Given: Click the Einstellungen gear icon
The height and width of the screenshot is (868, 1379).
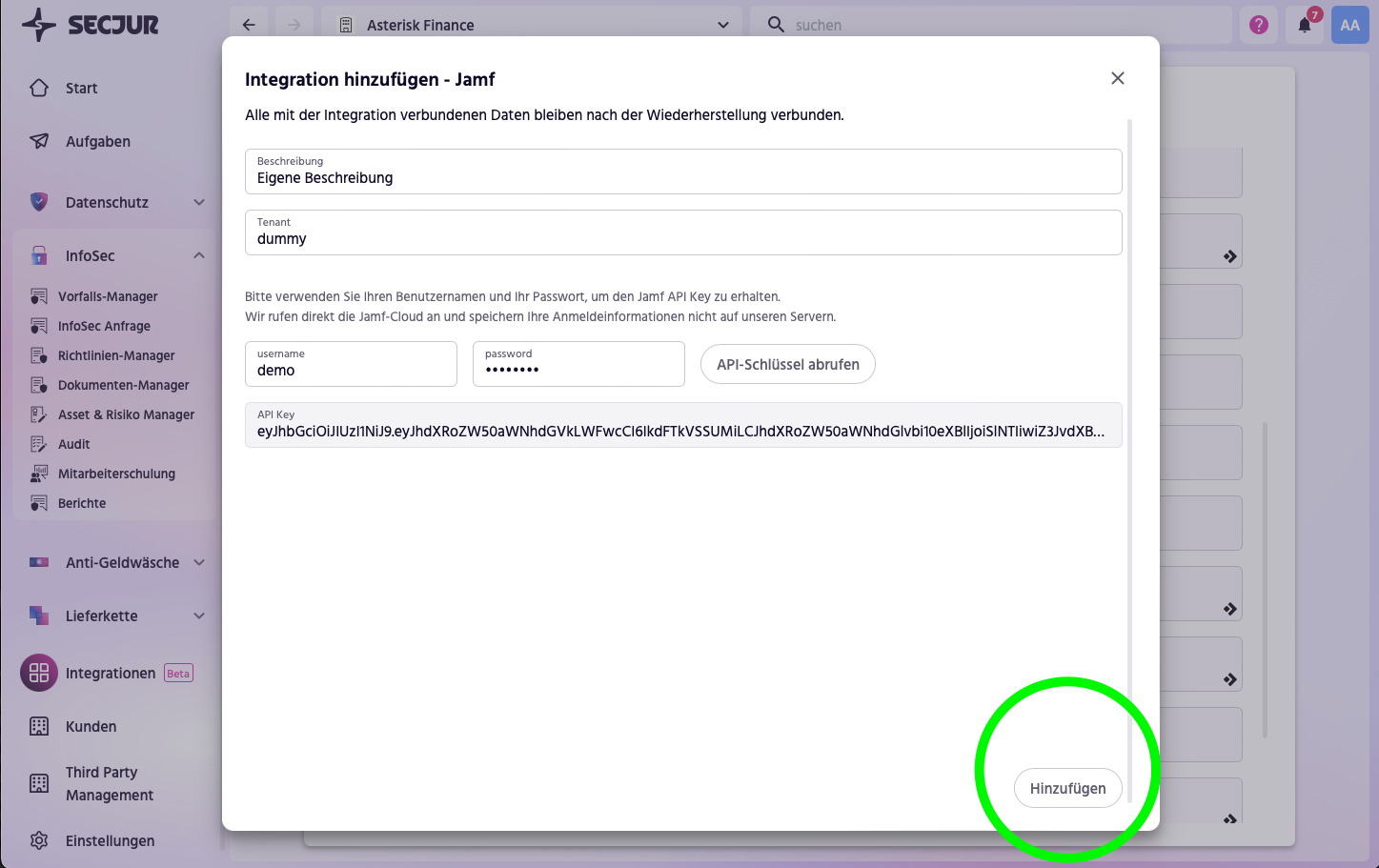Looking at the screenshot, I should (39, 840).
